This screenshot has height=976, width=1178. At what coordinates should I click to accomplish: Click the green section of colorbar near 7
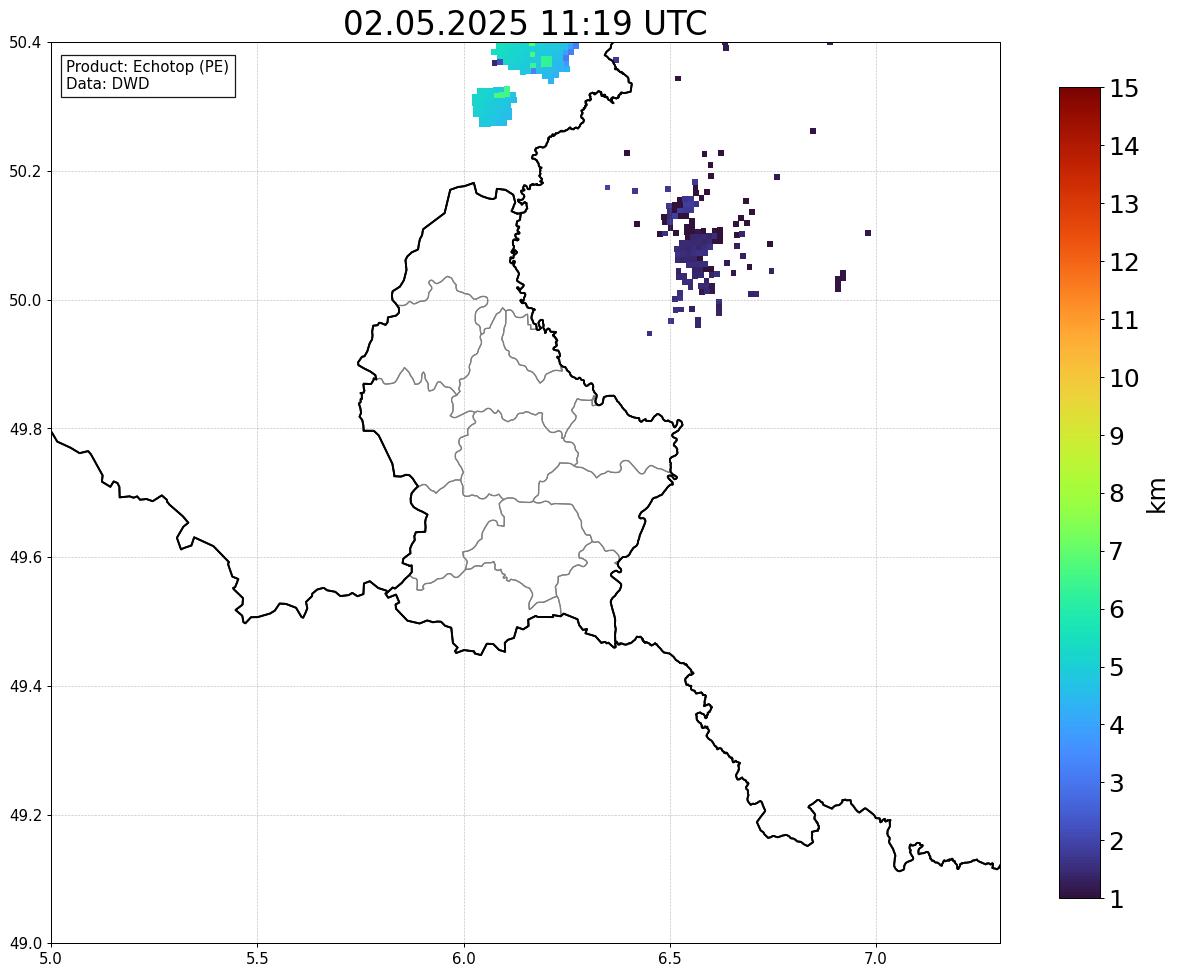[x=1080, y=551]
